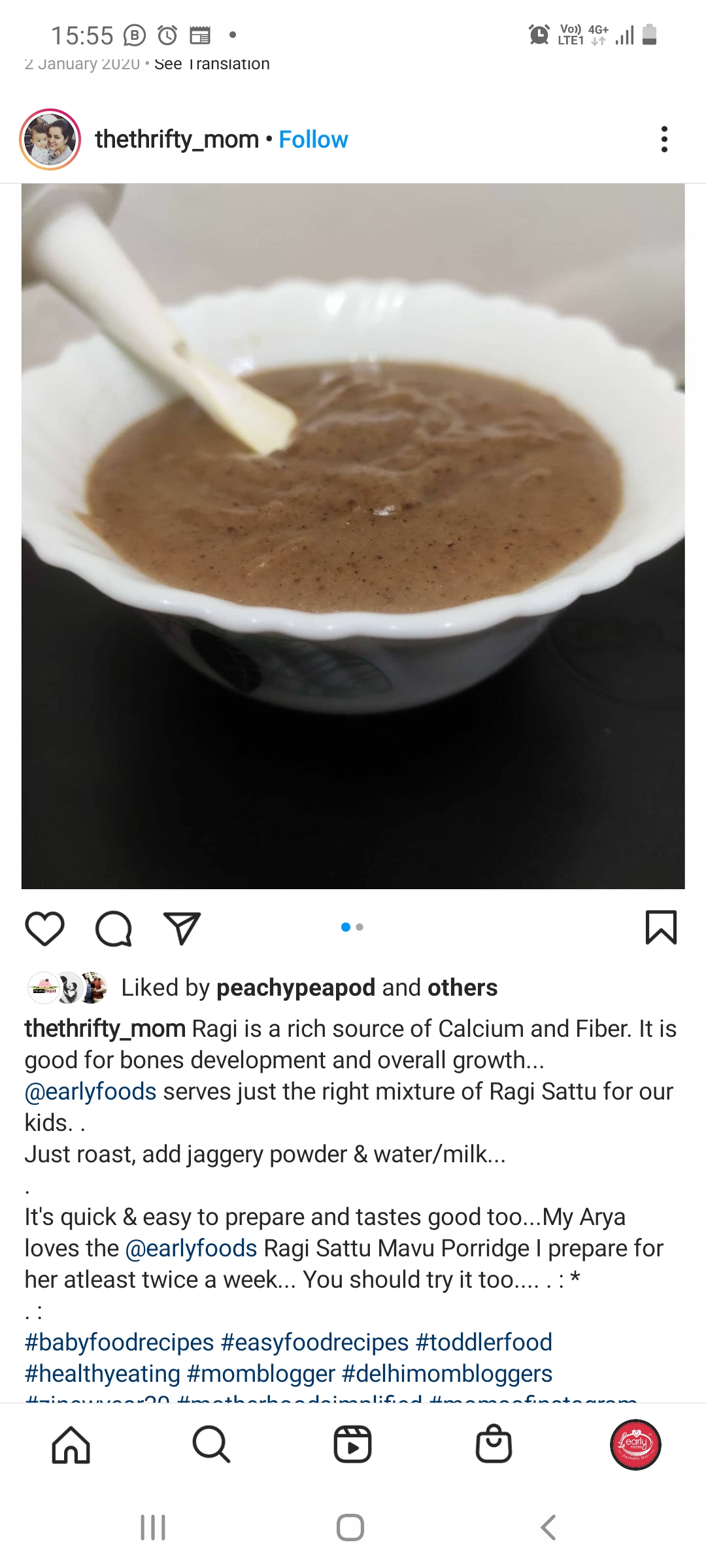Open the #babyfoodrecipes hashtag

click(x=120, y=1343)
